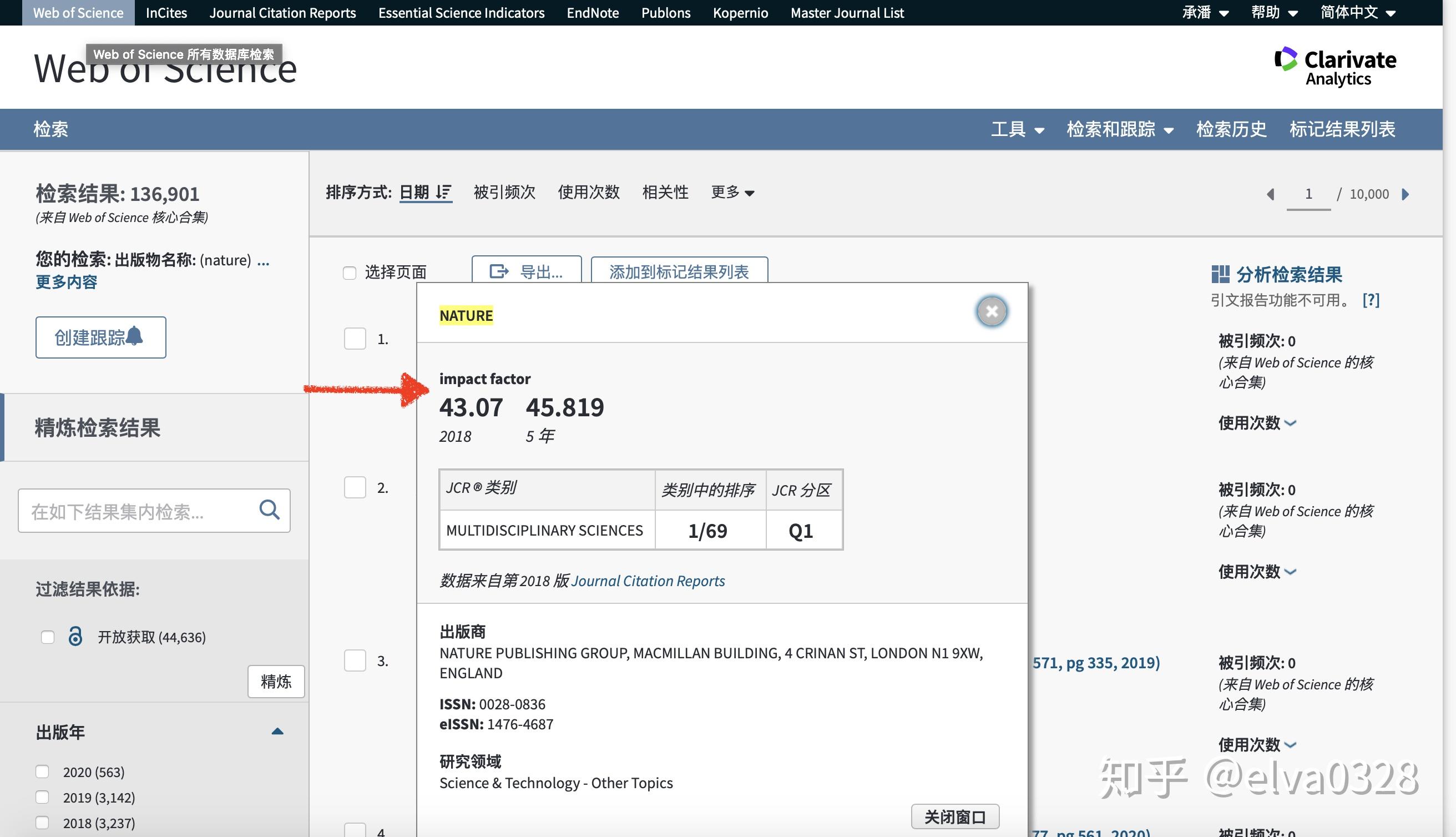This screenshot has width=1456, height=837.
Task: Click the [?] help link for citation report
Action: click(1371, 300)
